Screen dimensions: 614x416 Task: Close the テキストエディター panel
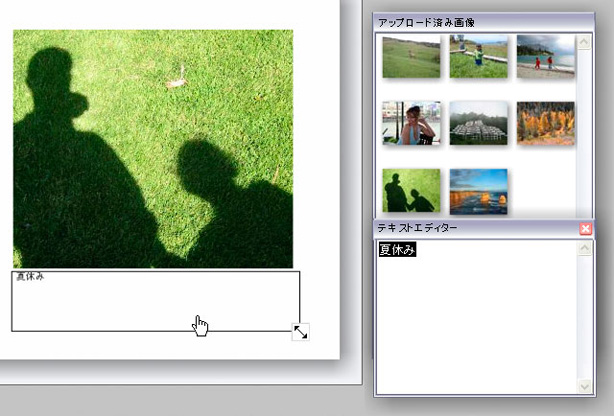[x=585, y=229]
